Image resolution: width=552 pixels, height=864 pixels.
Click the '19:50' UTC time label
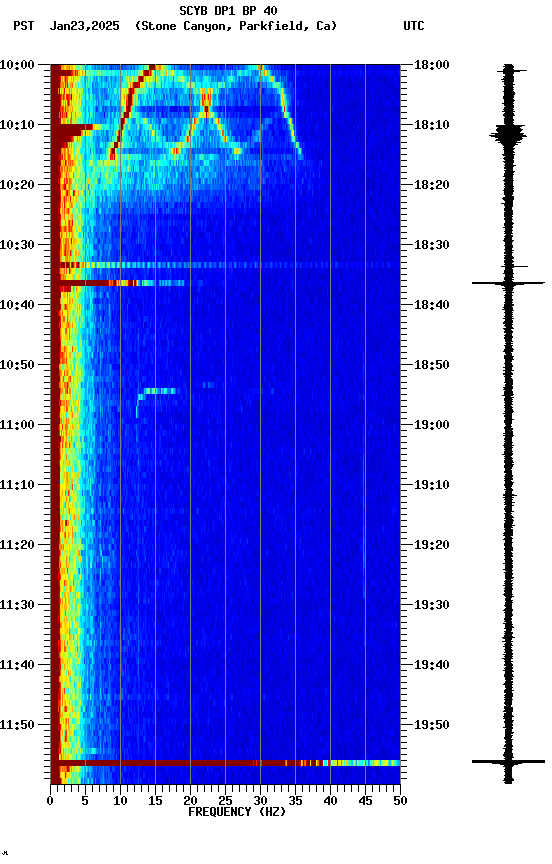coord(431,725)
